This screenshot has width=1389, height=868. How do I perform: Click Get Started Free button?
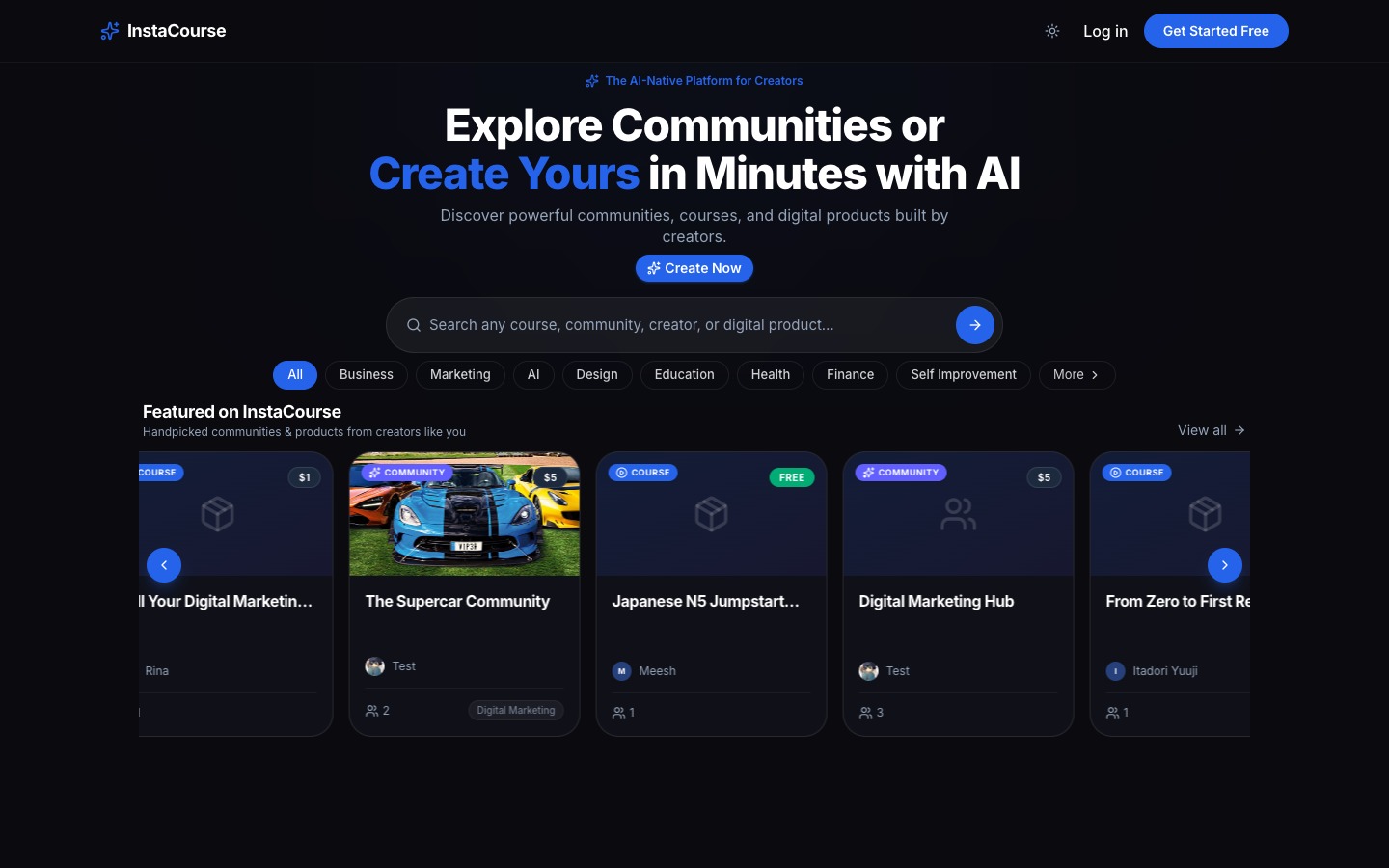[1216, 31]
